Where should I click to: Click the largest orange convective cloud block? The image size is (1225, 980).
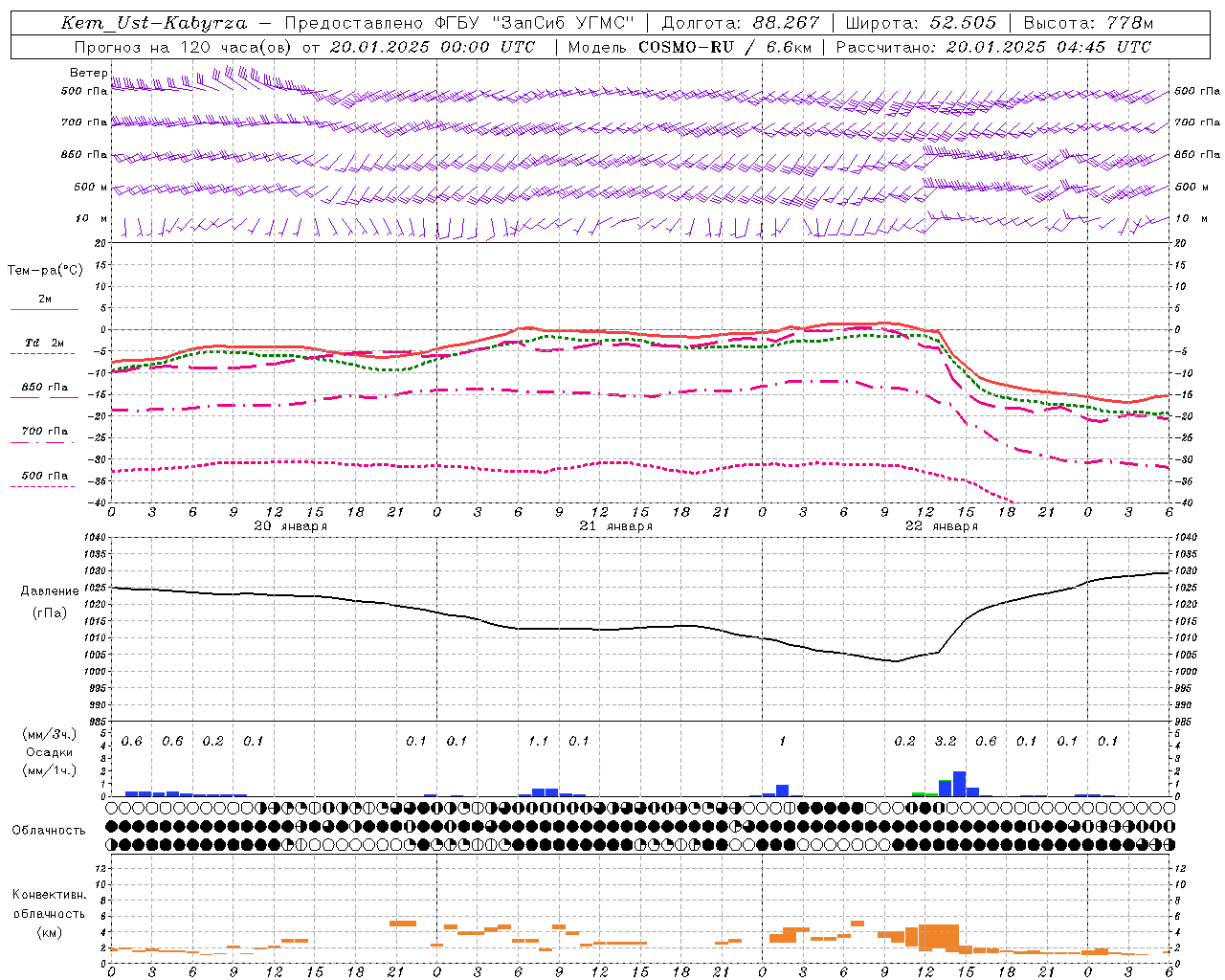point(938,937)
